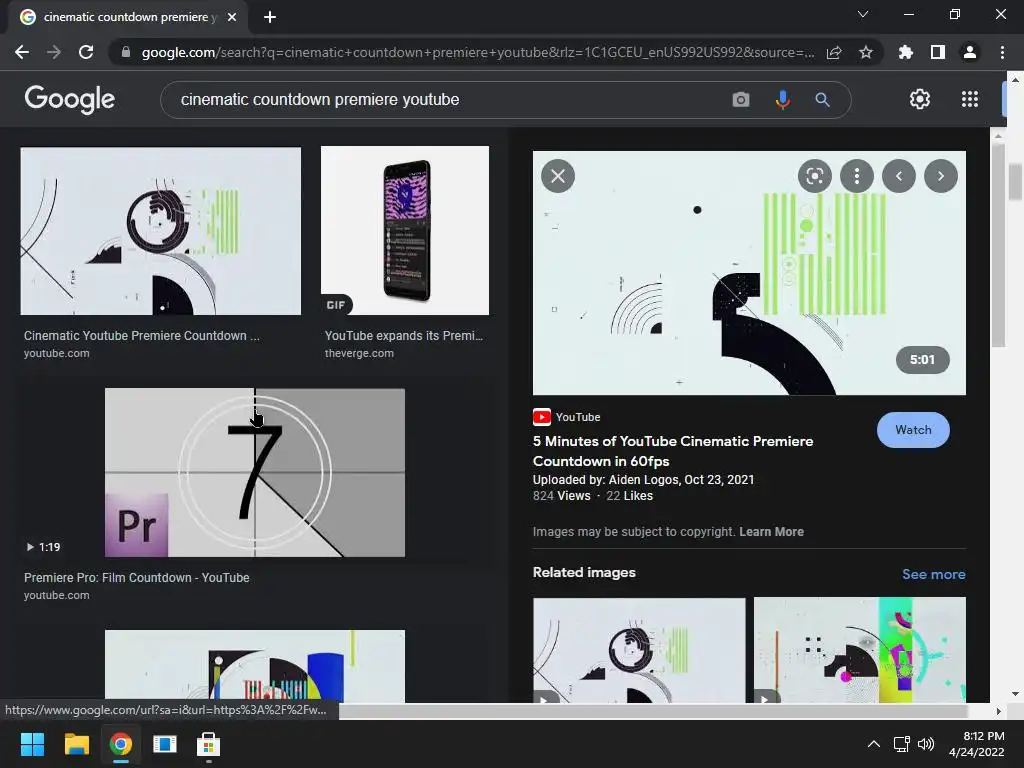Open first related image thumbnail
The width and height of the screenshot is (1024, 768).
pos(639,650)
